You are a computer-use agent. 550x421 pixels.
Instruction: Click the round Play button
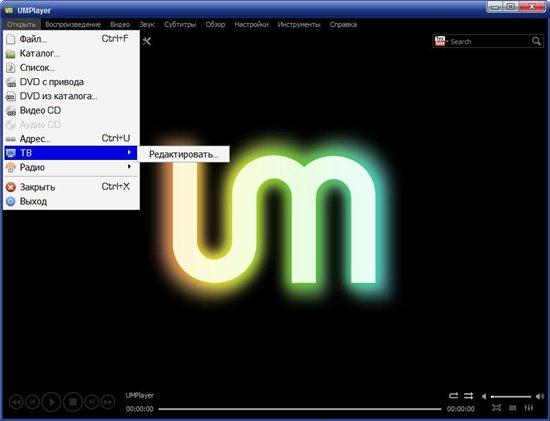pos(52,401)
